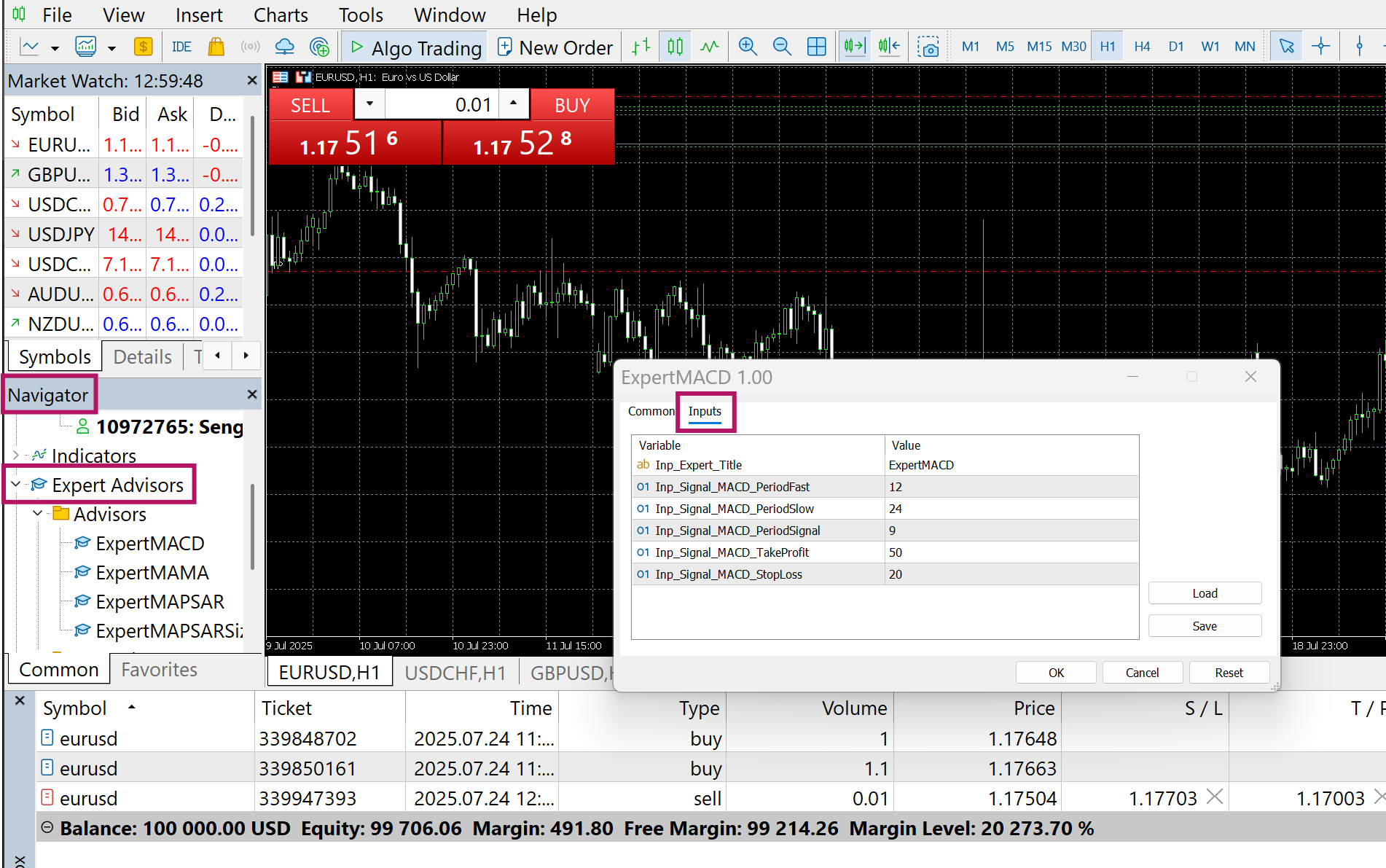Click the Load button for inputs
Viewport: 1386px width, 868px height.
(1204, 593)
